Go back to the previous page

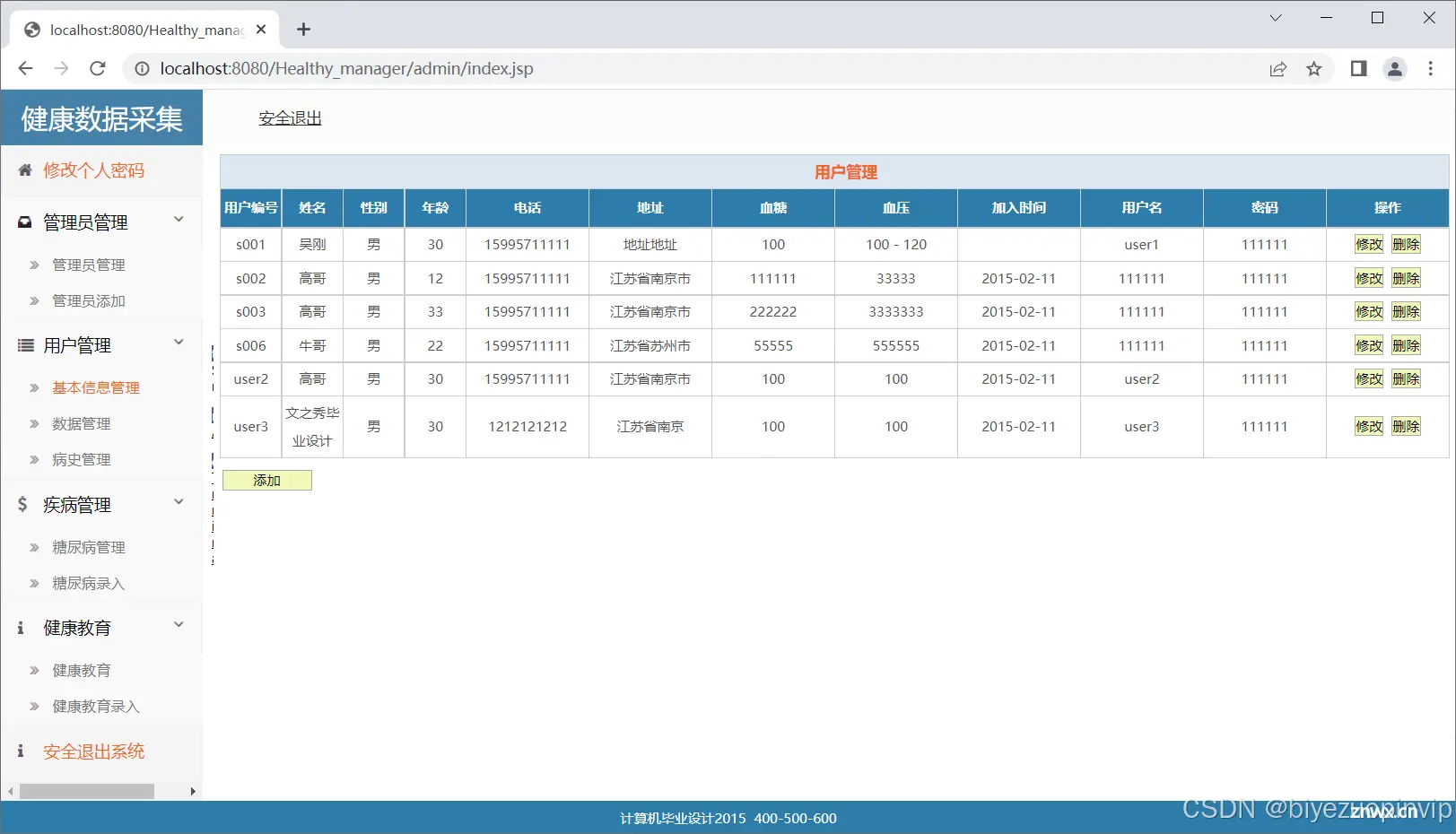tap(25, 69)
